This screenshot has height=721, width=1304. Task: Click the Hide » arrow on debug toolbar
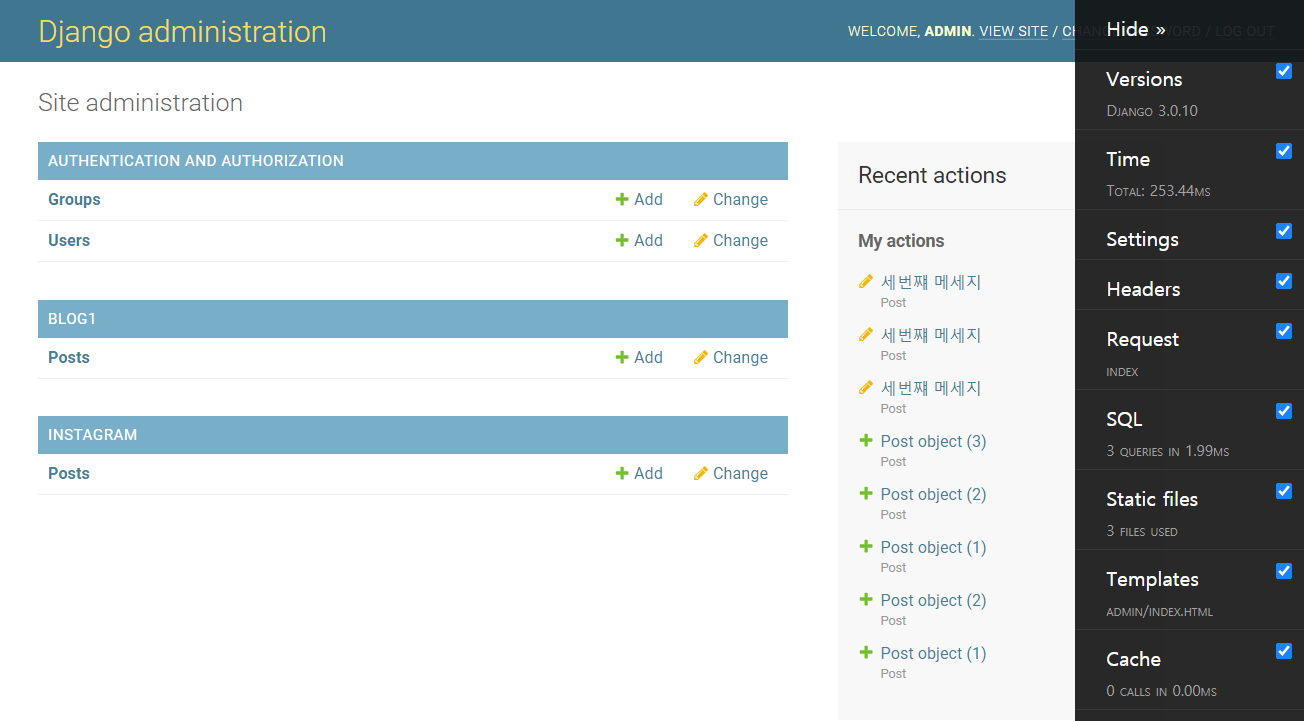1136,30
